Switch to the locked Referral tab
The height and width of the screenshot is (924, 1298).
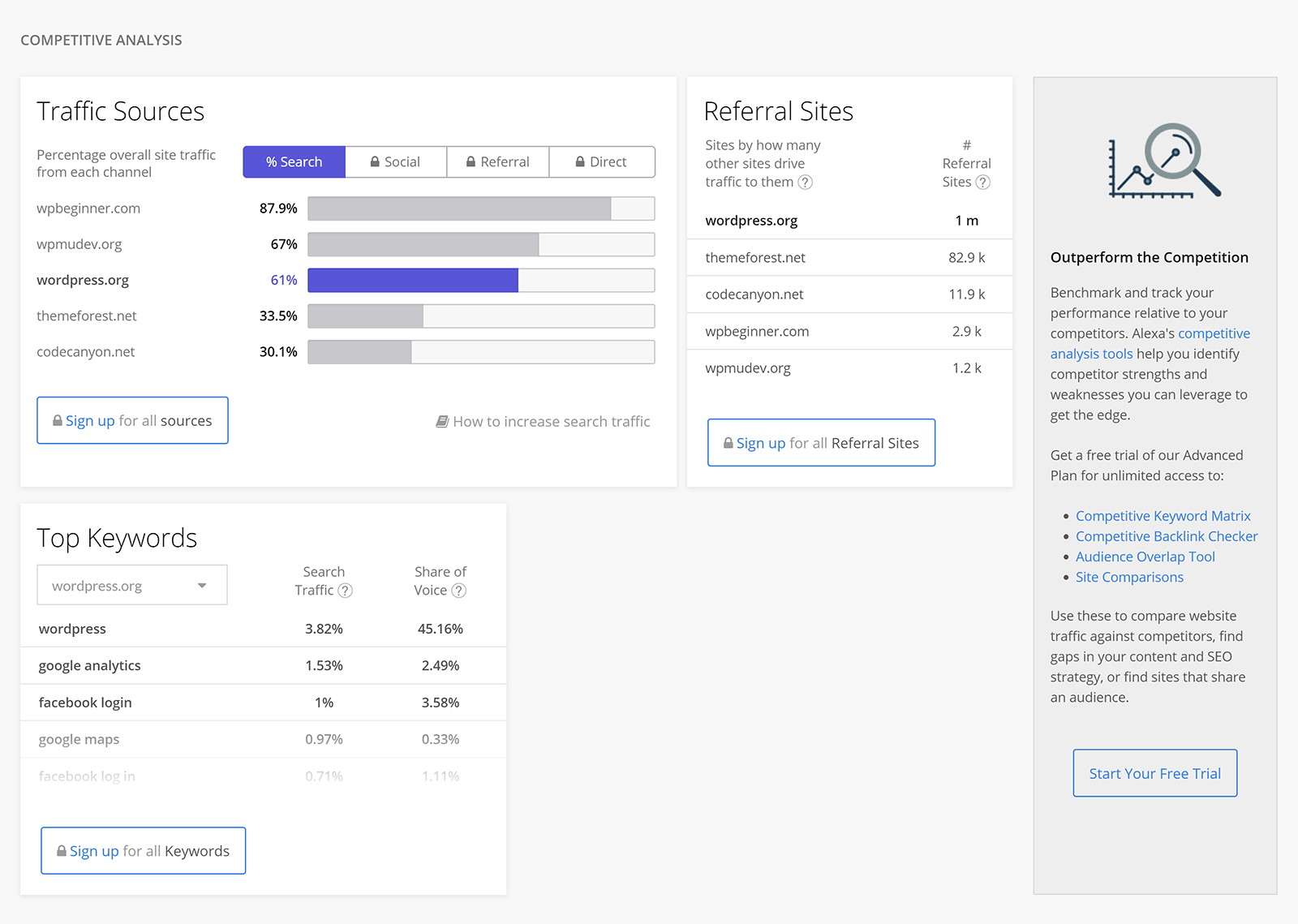[498, 162]
